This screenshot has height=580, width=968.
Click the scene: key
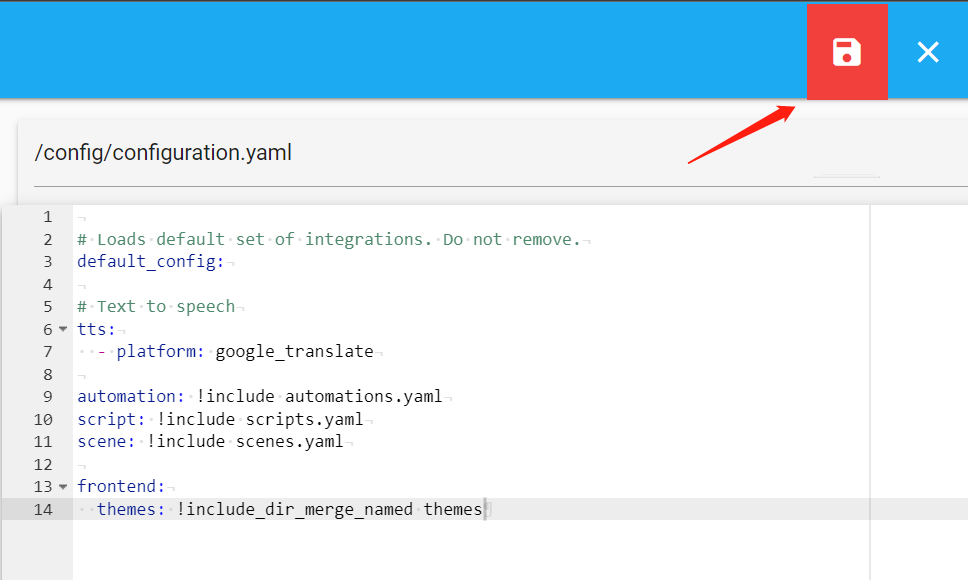pyautogui.click(x=106, y=442)
